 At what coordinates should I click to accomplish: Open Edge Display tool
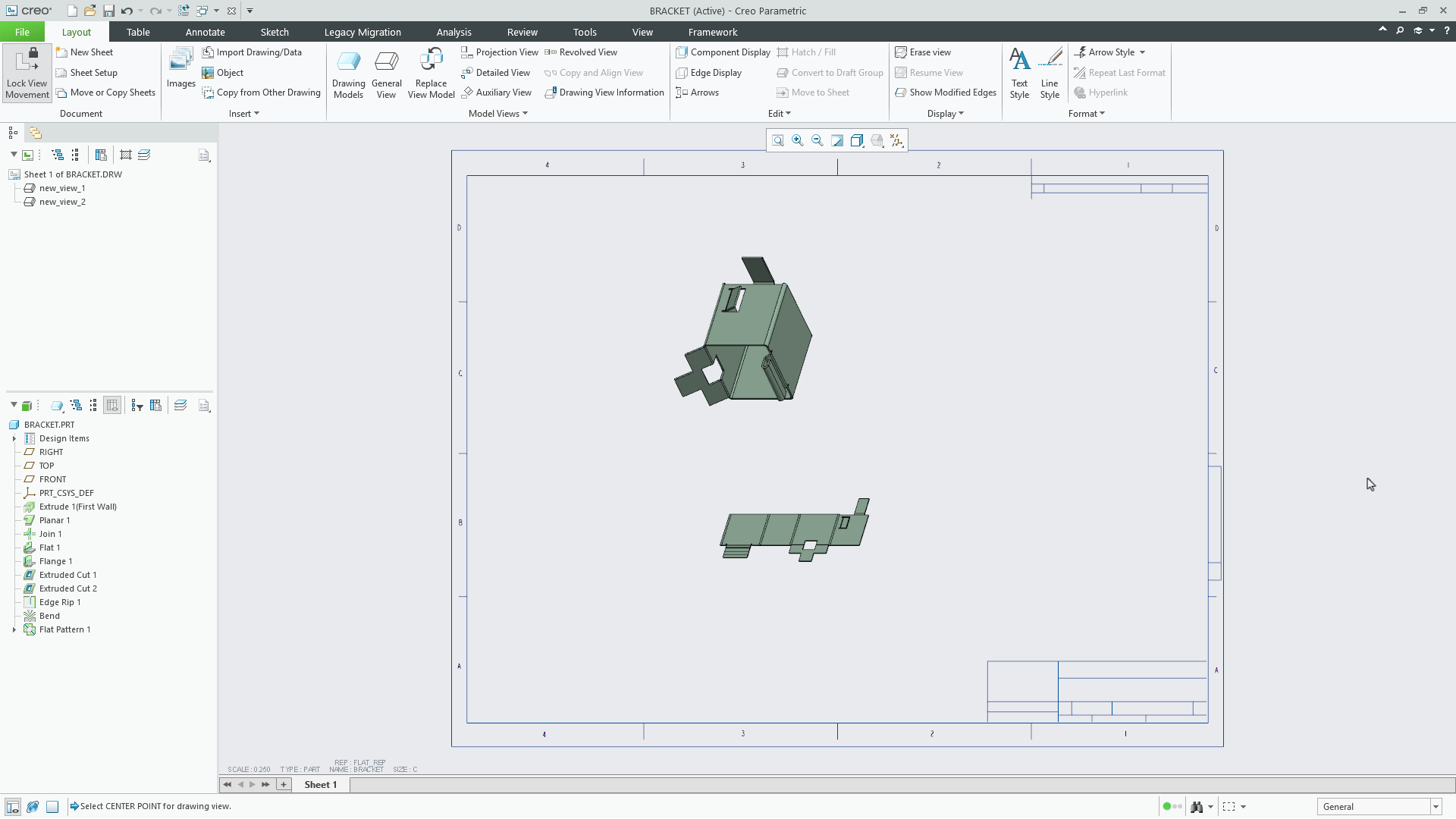[709, 73]
